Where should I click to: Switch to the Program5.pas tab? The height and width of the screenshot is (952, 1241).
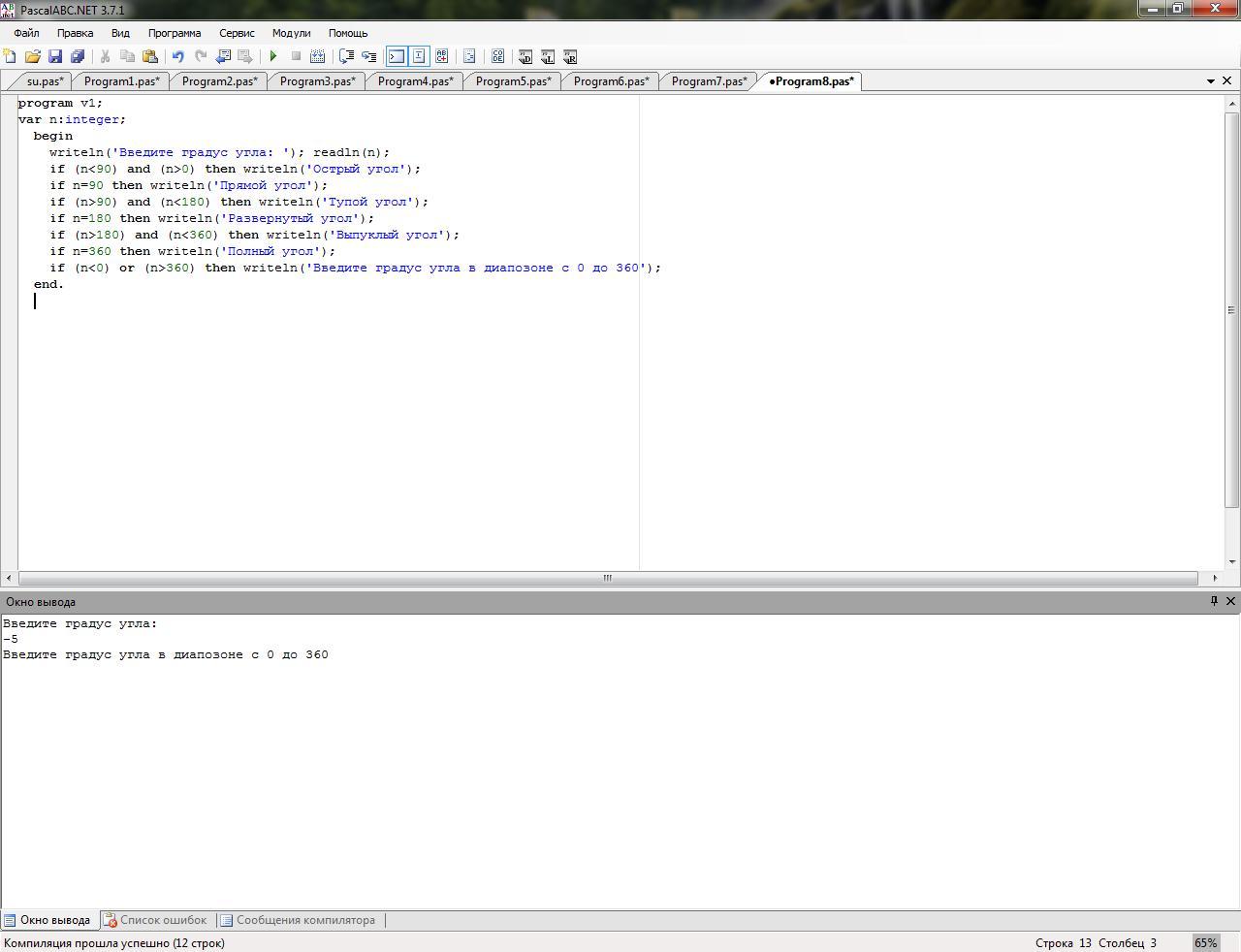click(x=513, y=81)
